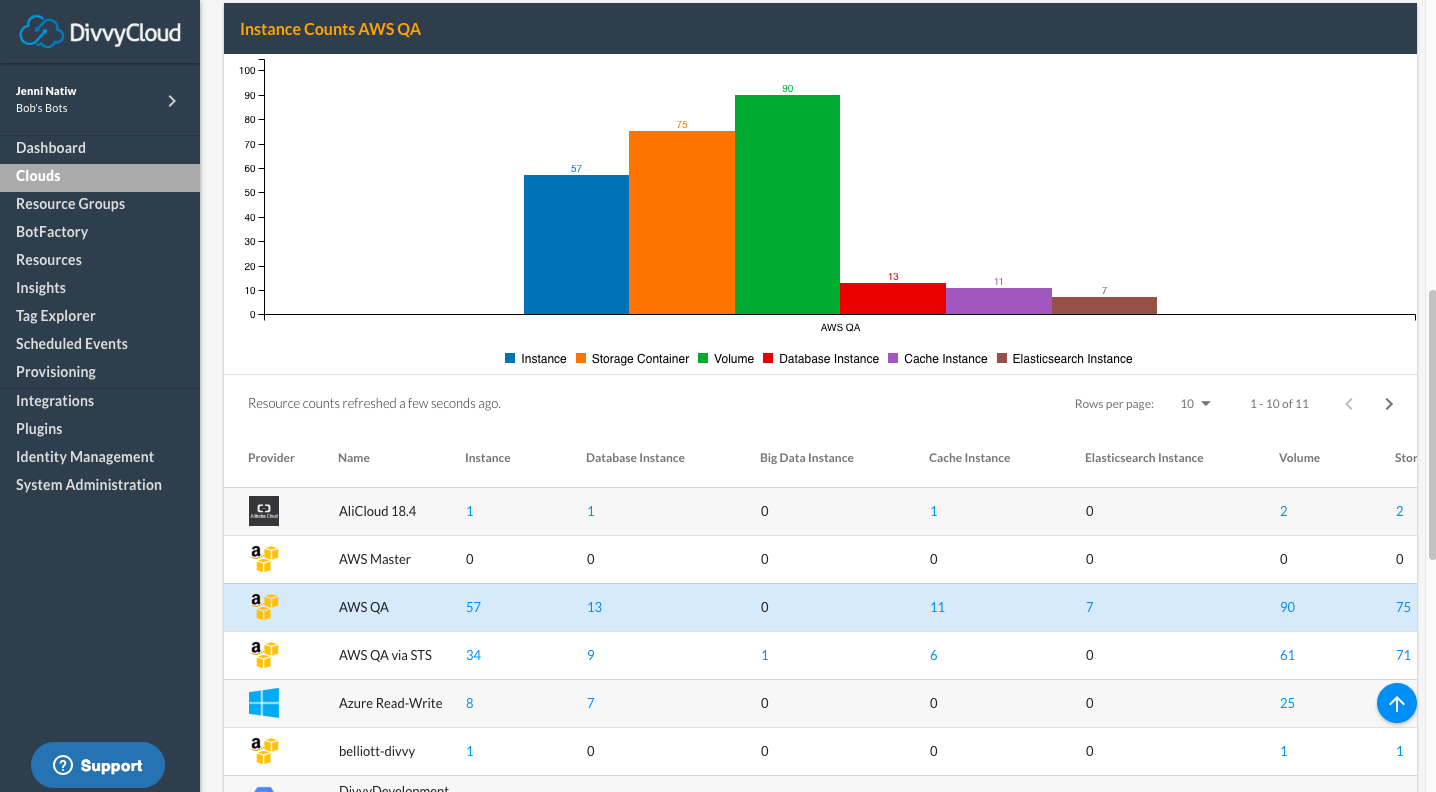Image resolution: width=1436 pixels, height=792 pixels.
Task: Toggle the Instance legend swatch
Action: pyautogui.click(x=510, y=358)
